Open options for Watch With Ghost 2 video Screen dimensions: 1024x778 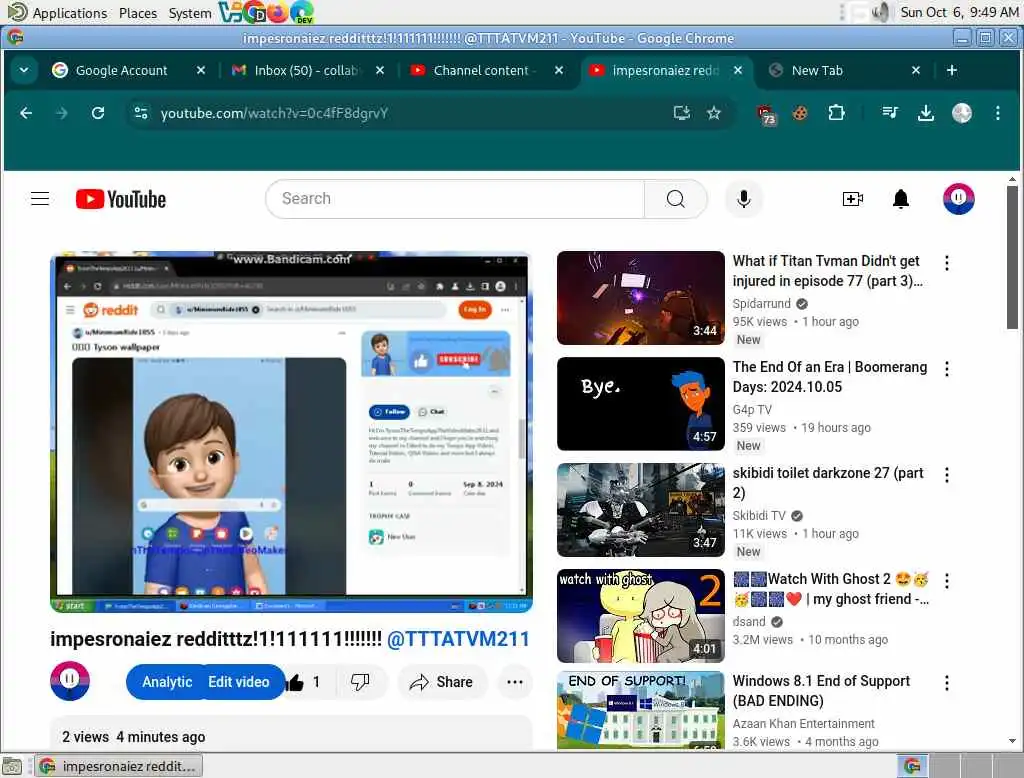point(946,581)
